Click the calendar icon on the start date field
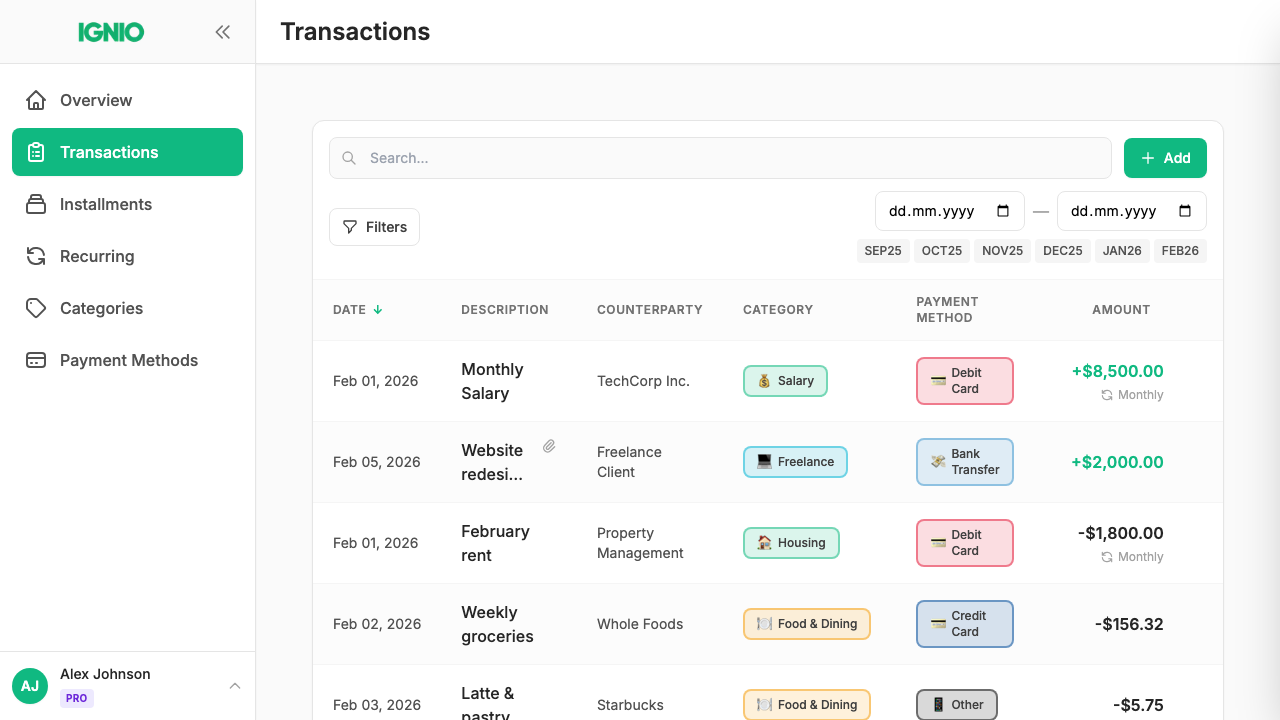The width and height of the screenshot is (1280, 720). point(1005,211)
